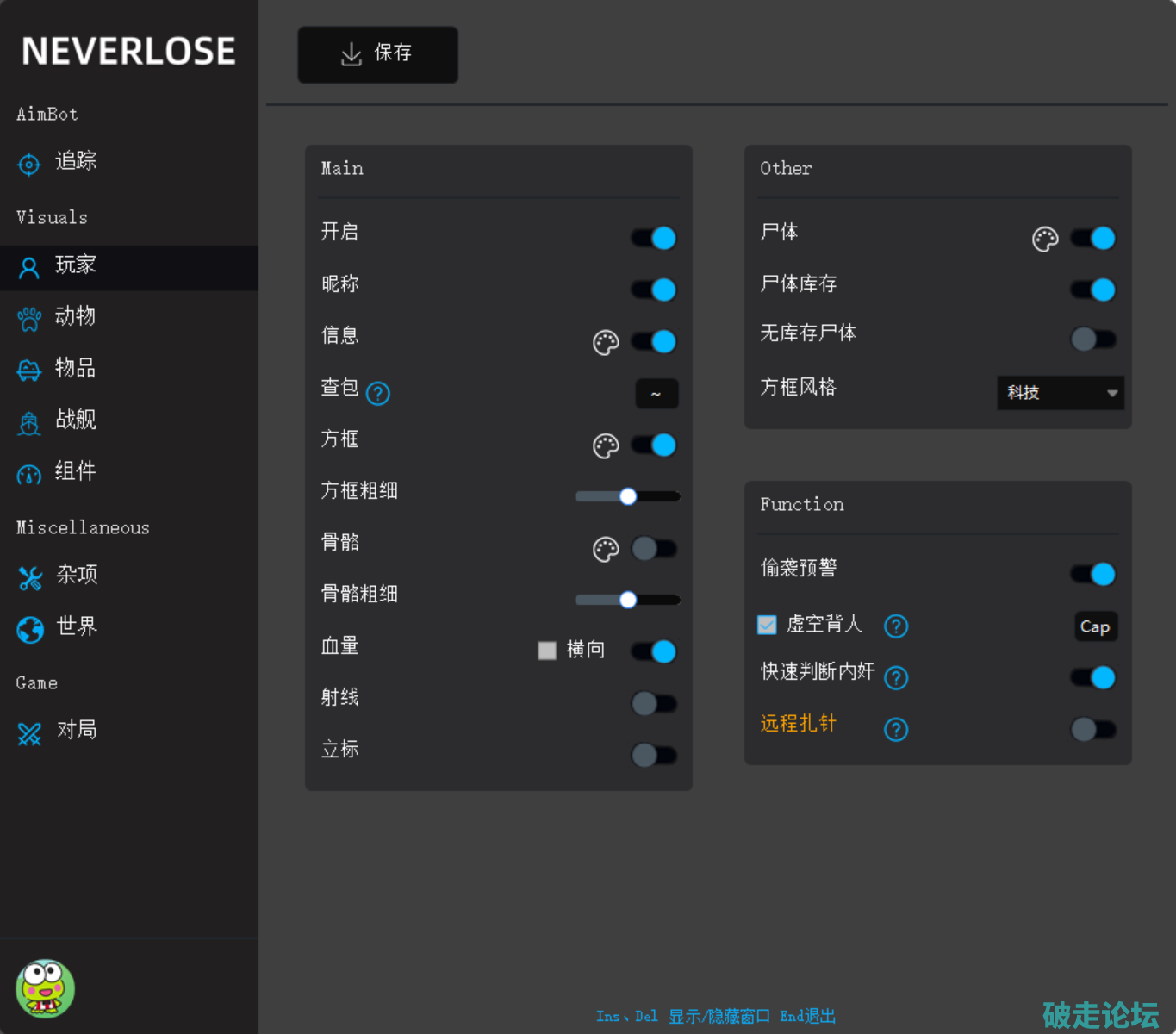
Task: Open the color palette for 信息
Action: click(606, 342)
